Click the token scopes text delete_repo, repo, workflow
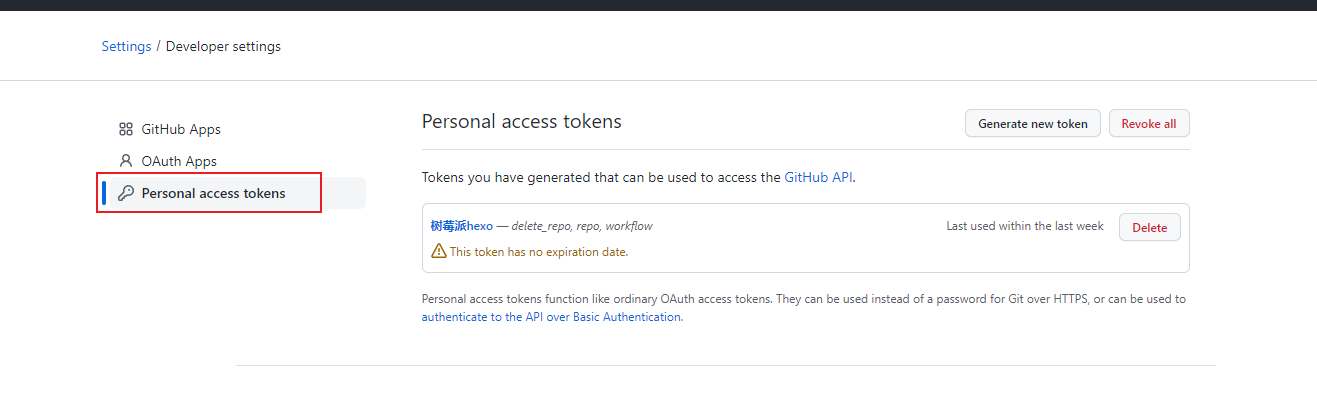 click(581, 226)
